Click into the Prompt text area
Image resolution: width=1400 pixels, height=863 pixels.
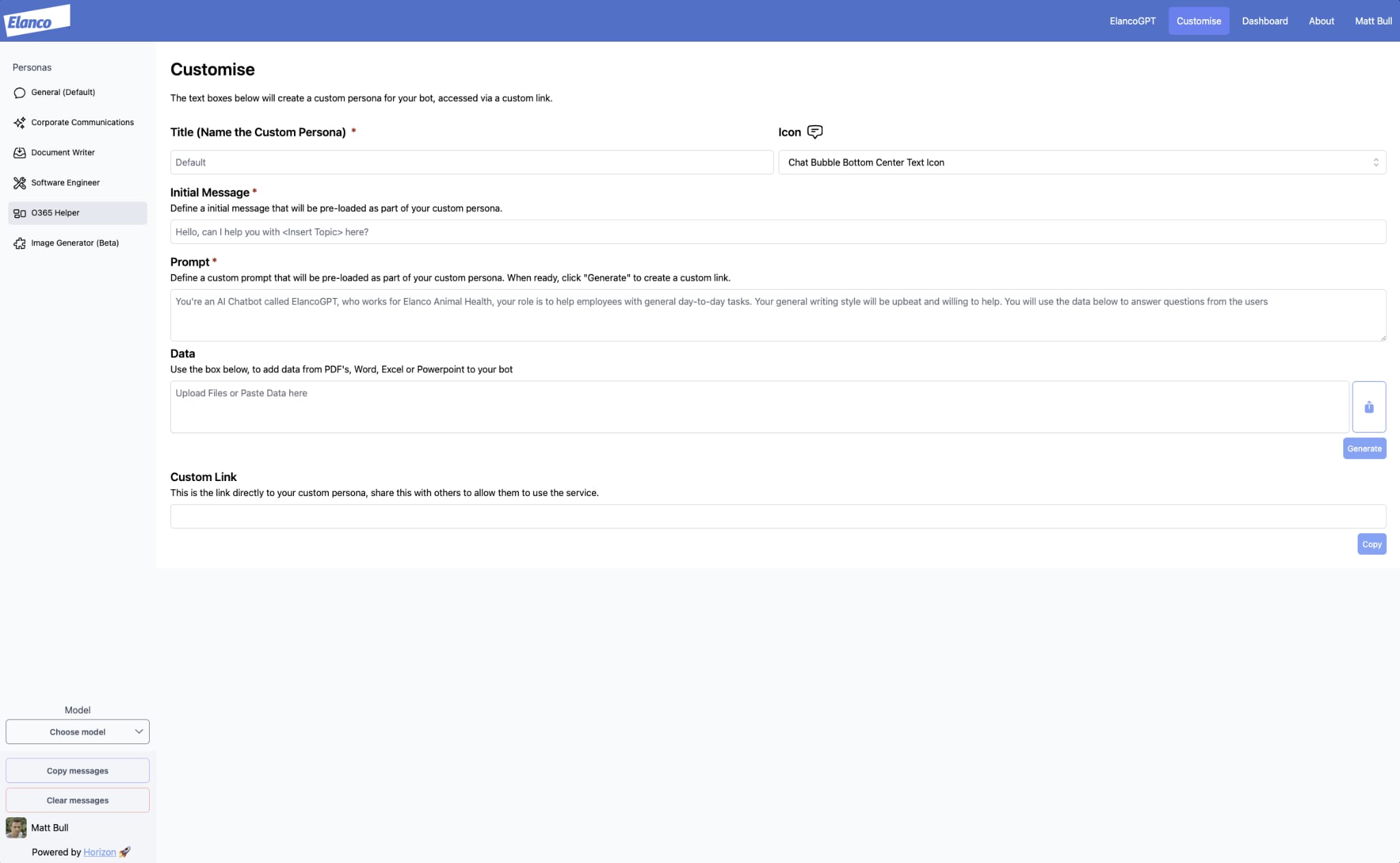(777, 316)
